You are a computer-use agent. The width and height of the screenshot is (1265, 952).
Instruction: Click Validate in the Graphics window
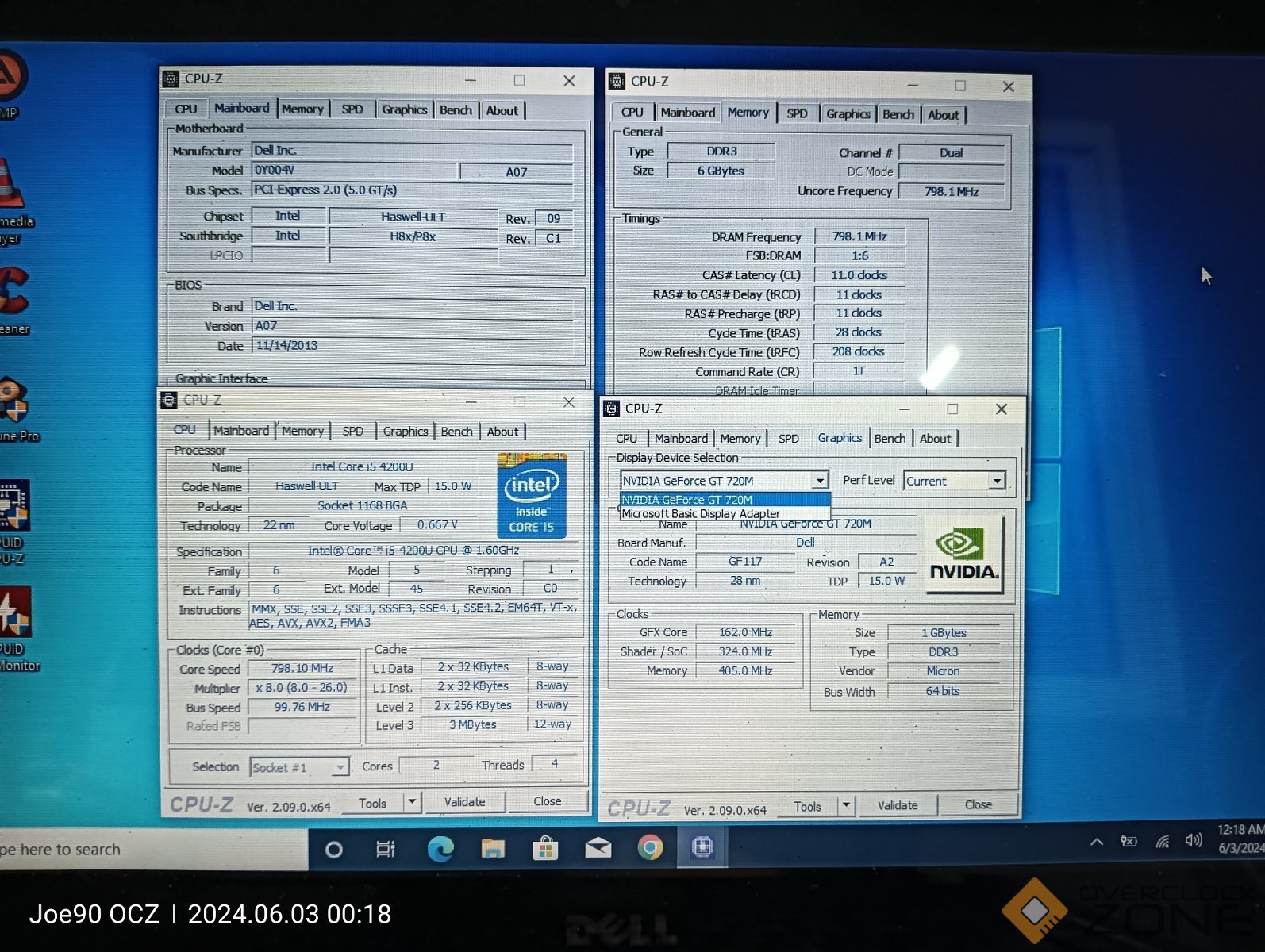click(898, 805)
